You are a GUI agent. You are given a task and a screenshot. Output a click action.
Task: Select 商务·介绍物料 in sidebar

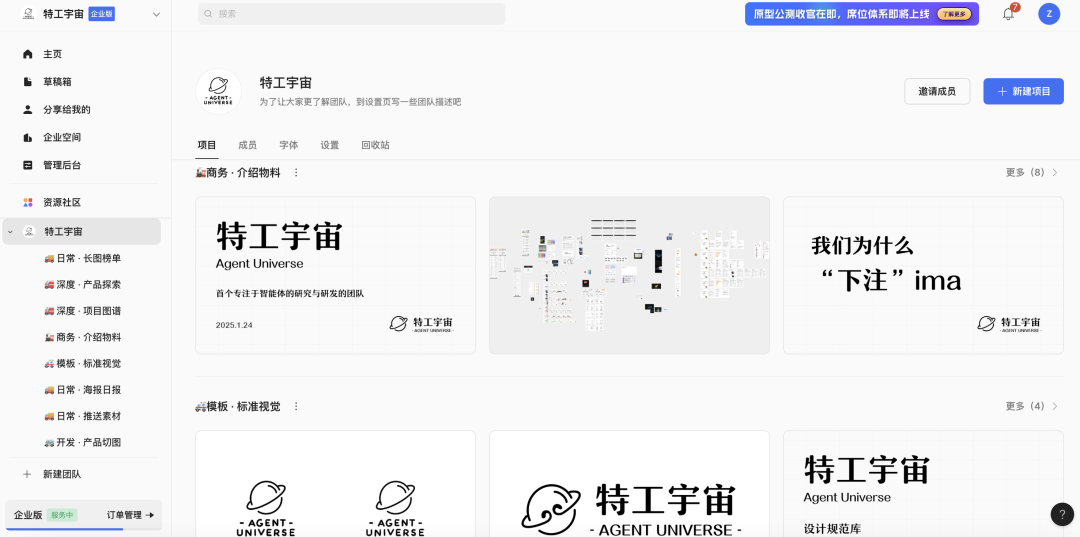click(x=83, y=337)
